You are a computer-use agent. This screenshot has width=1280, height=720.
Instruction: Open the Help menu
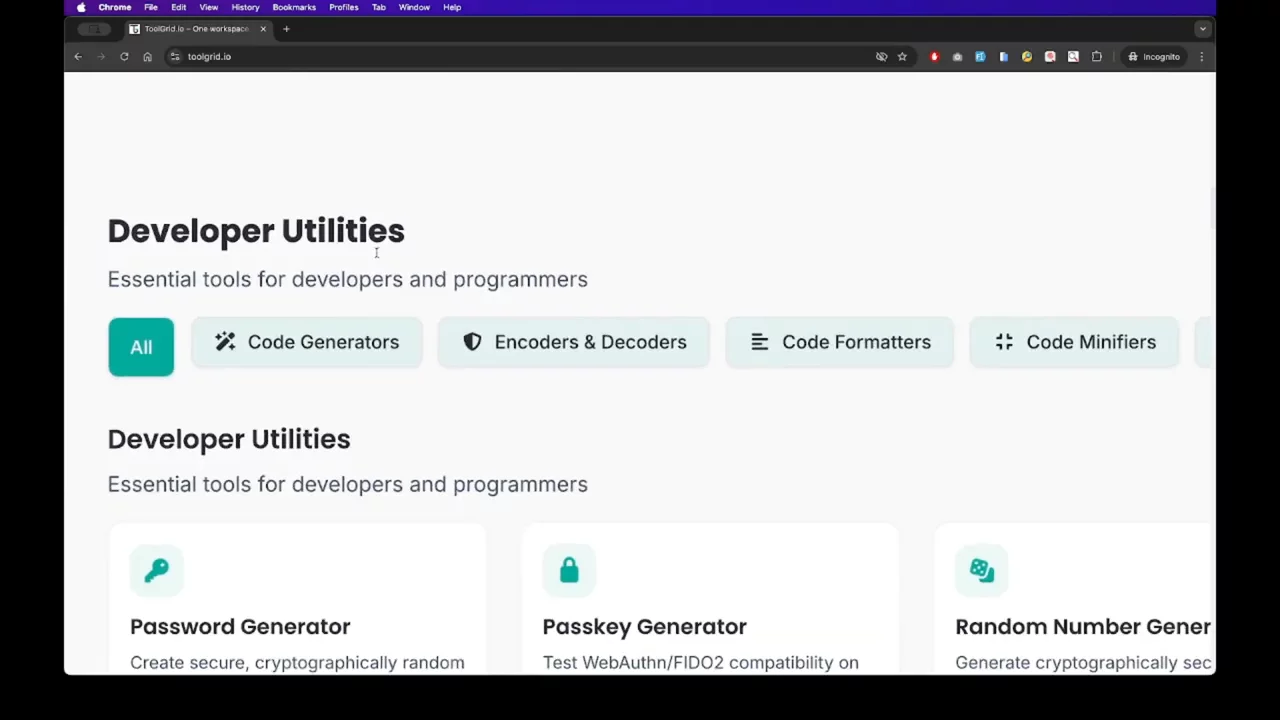(452, 7)
